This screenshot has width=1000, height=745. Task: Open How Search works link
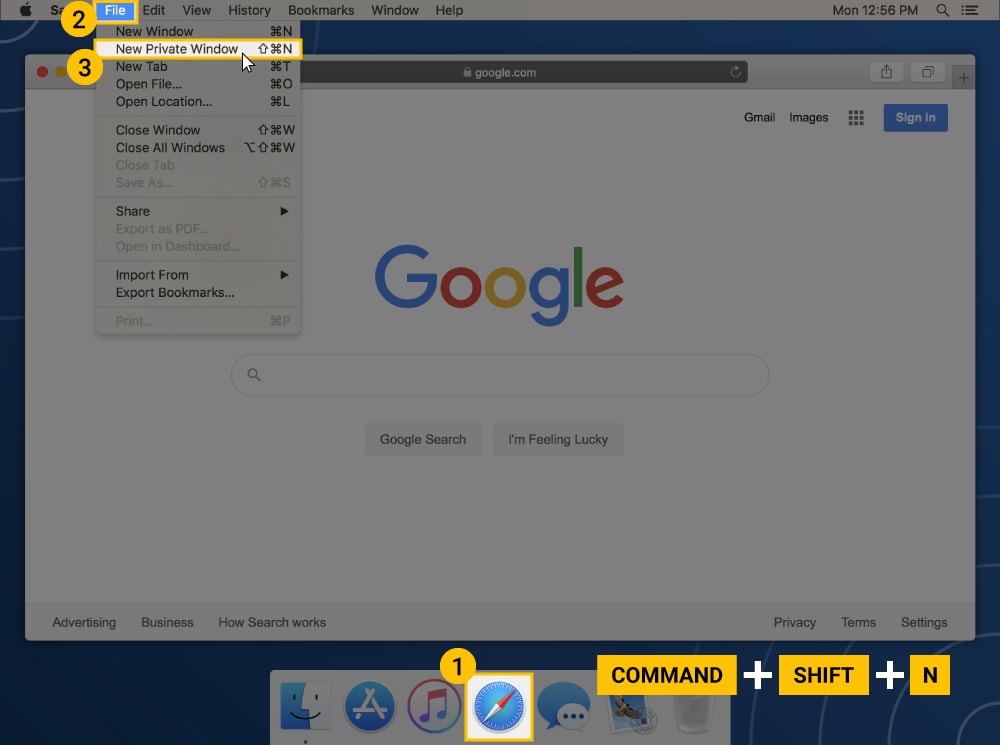(x=272, y=622)
